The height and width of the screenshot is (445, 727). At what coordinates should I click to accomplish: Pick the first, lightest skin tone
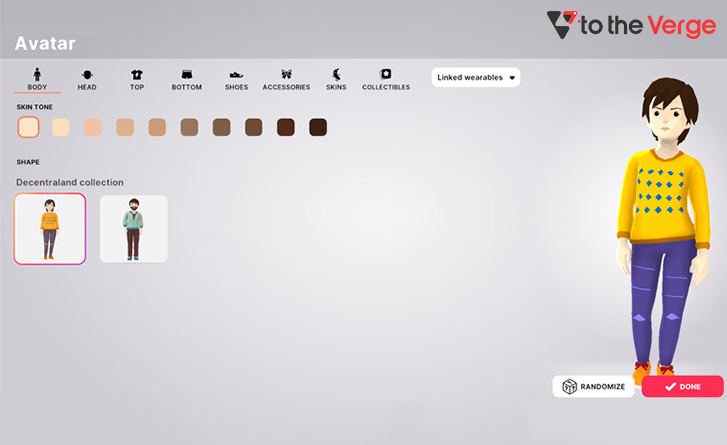tap(28, 127)
